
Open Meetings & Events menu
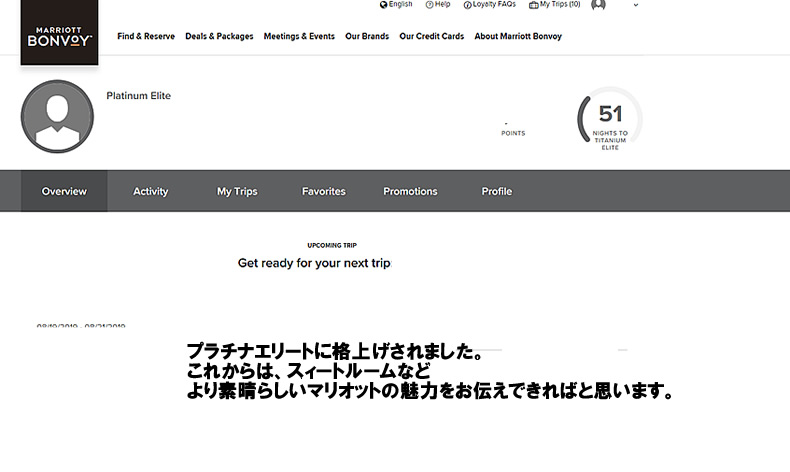click(299, 36)
